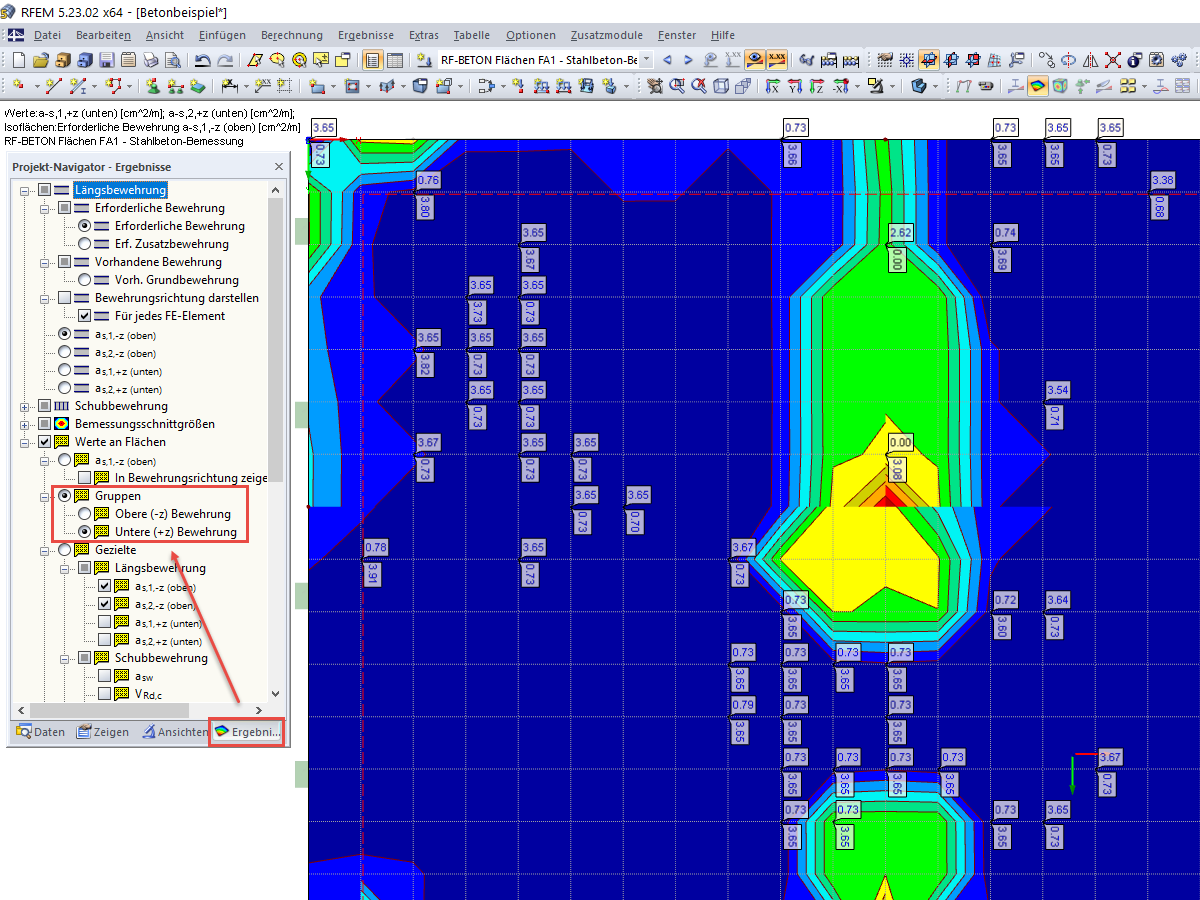
Task: Click the dimension tool icon
Action: click(228, 86)
